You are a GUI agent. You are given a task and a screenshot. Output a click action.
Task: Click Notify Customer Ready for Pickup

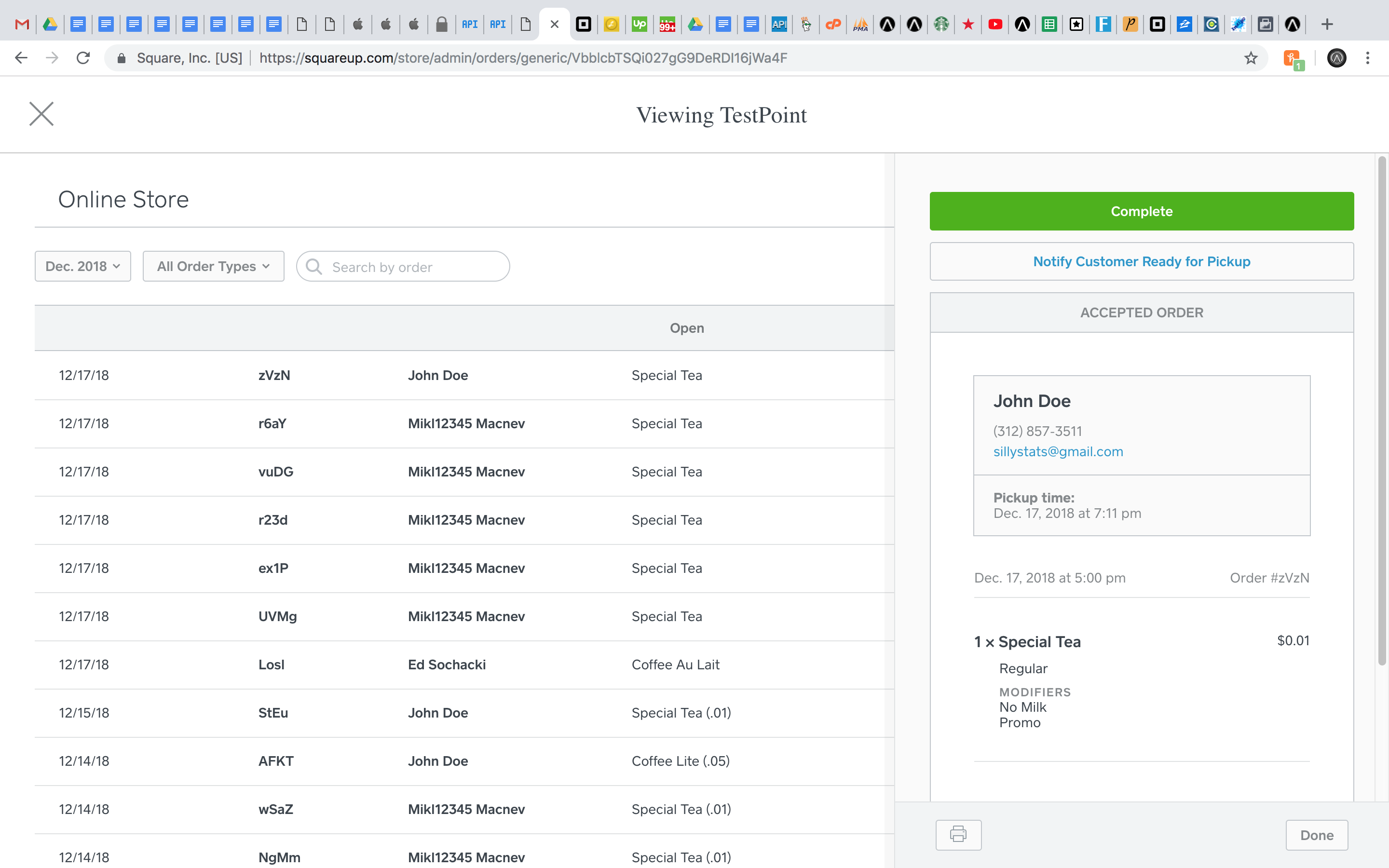pyautogui.click(x=1141, y=262)
